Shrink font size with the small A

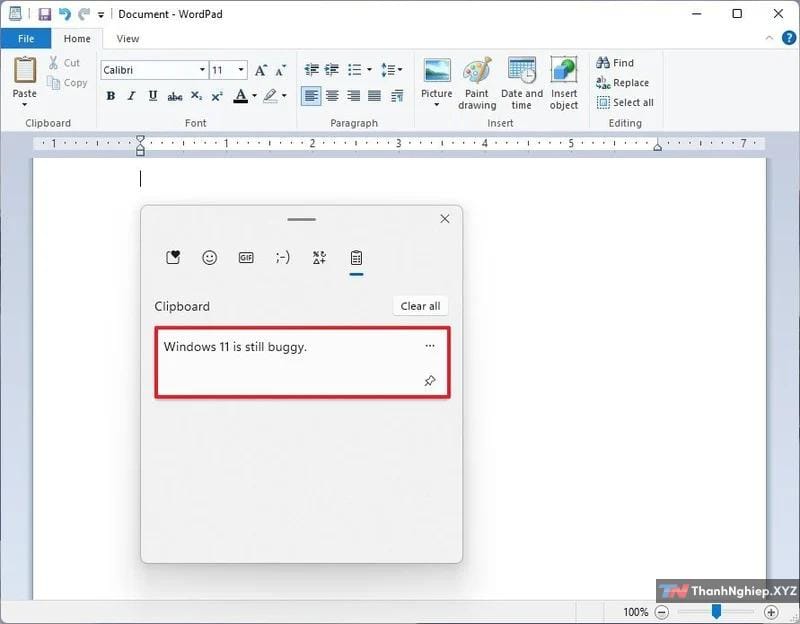click(x=281, y=70)
